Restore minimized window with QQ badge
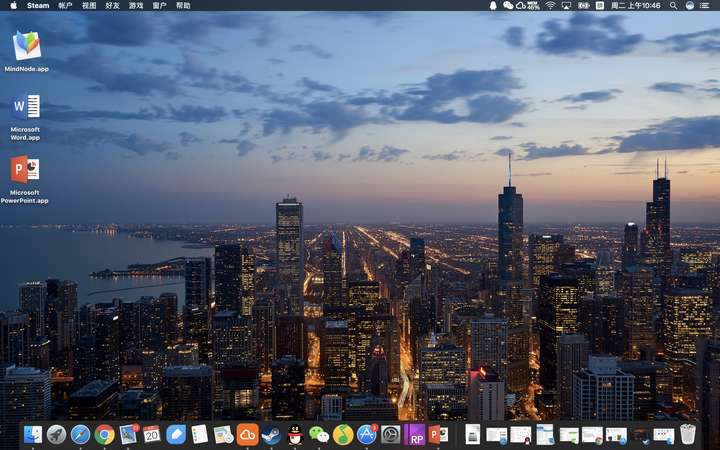This screenshot has width=720, height=450. point(521,434)
